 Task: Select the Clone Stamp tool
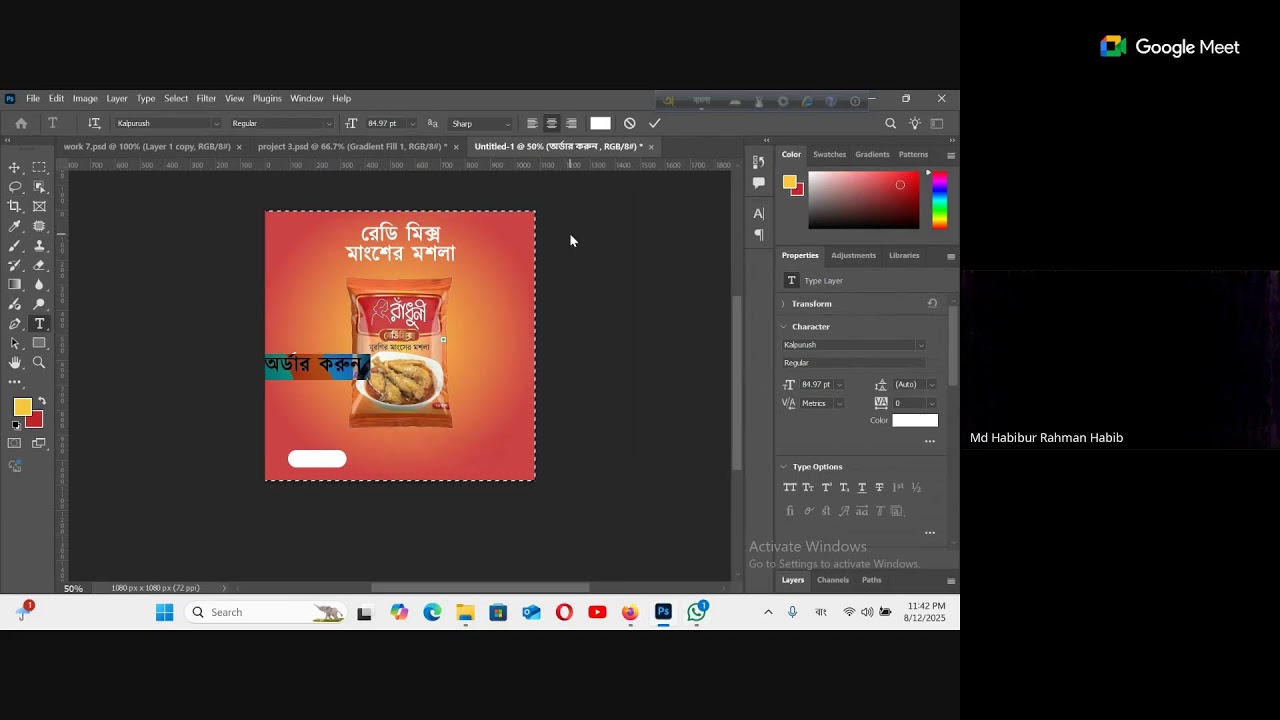[39, 245]
